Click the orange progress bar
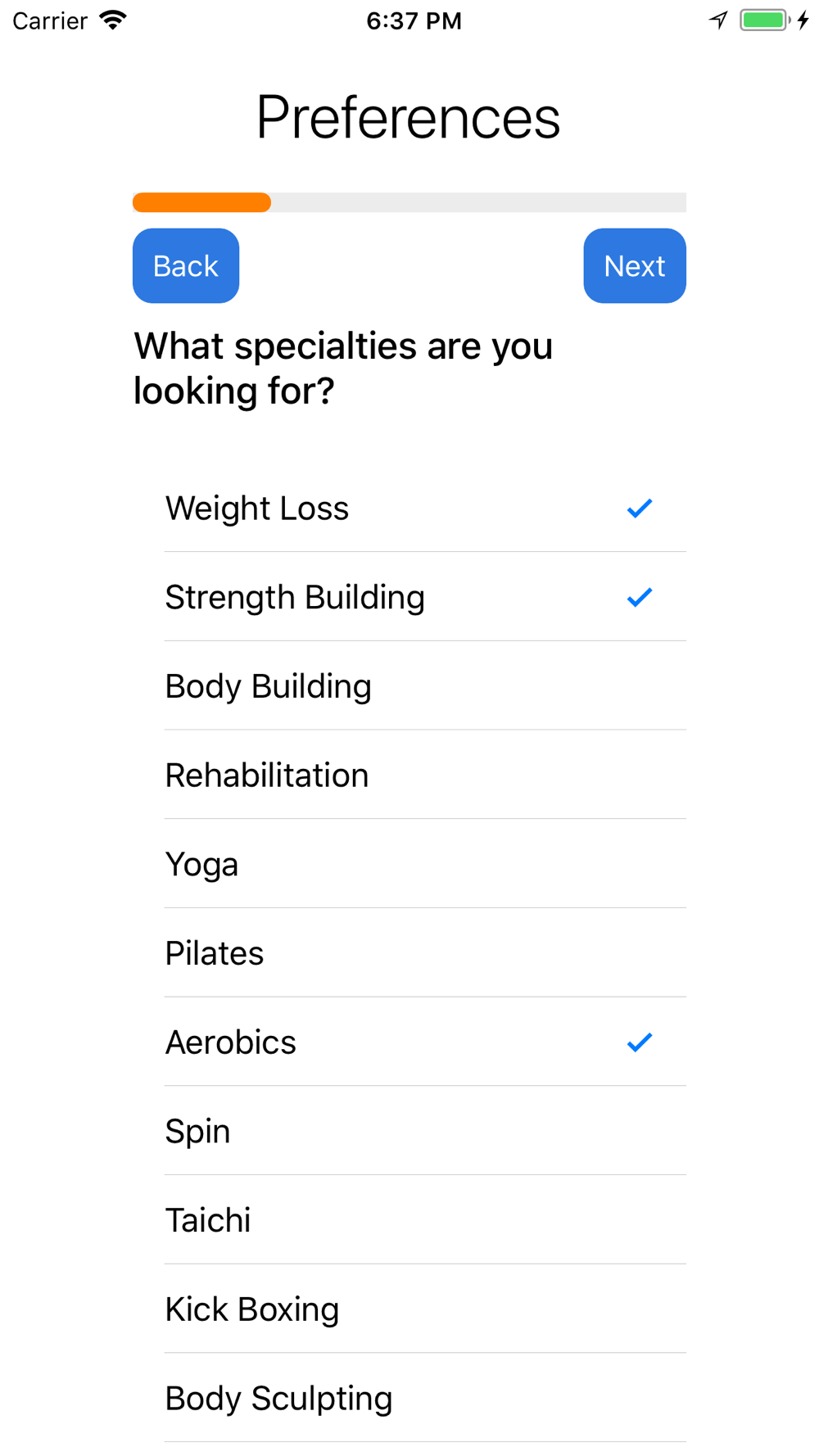Viewport: 819px width, 1456px height. pos(201,202)
